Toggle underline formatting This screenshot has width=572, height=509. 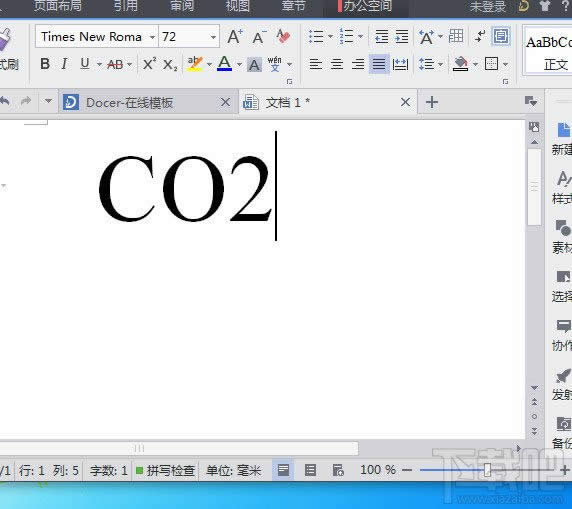click(x=85, y=64)
